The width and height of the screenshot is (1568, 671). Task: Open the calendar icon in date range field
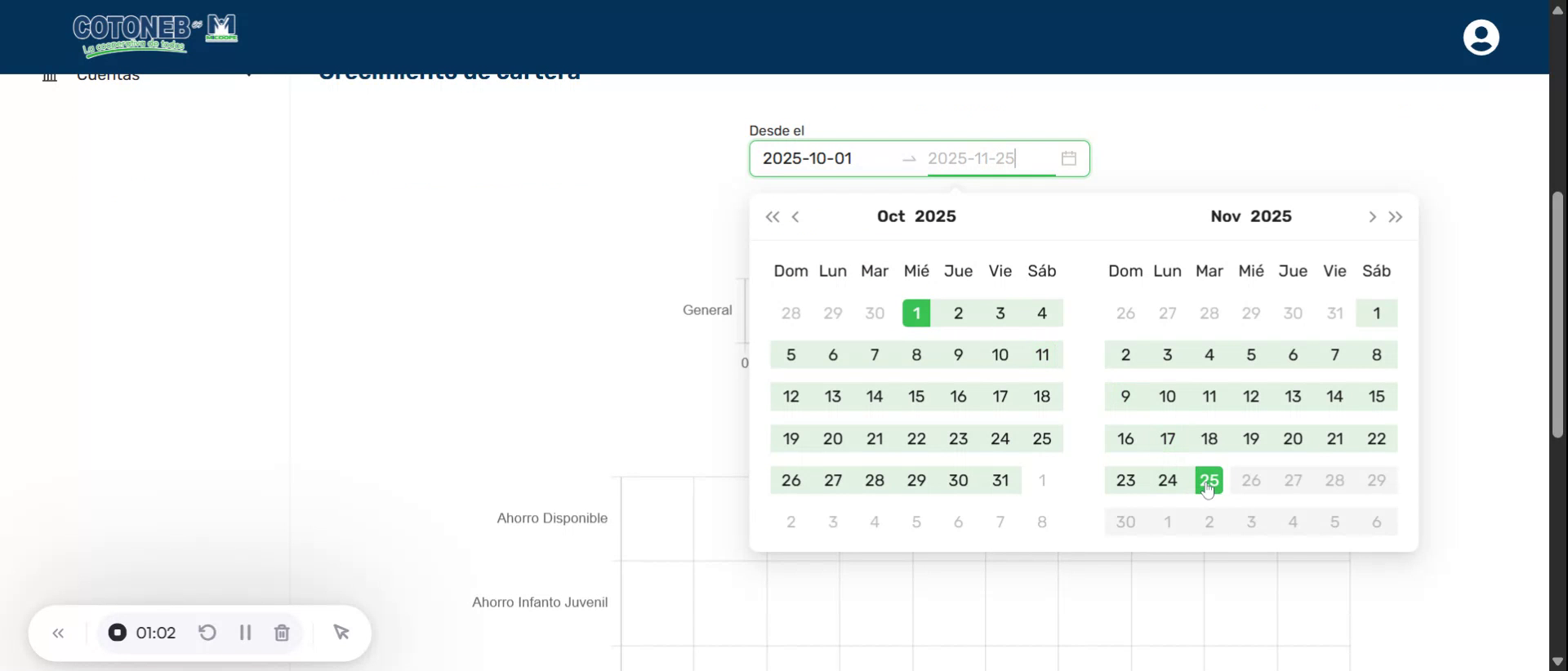click(1068, 158)
